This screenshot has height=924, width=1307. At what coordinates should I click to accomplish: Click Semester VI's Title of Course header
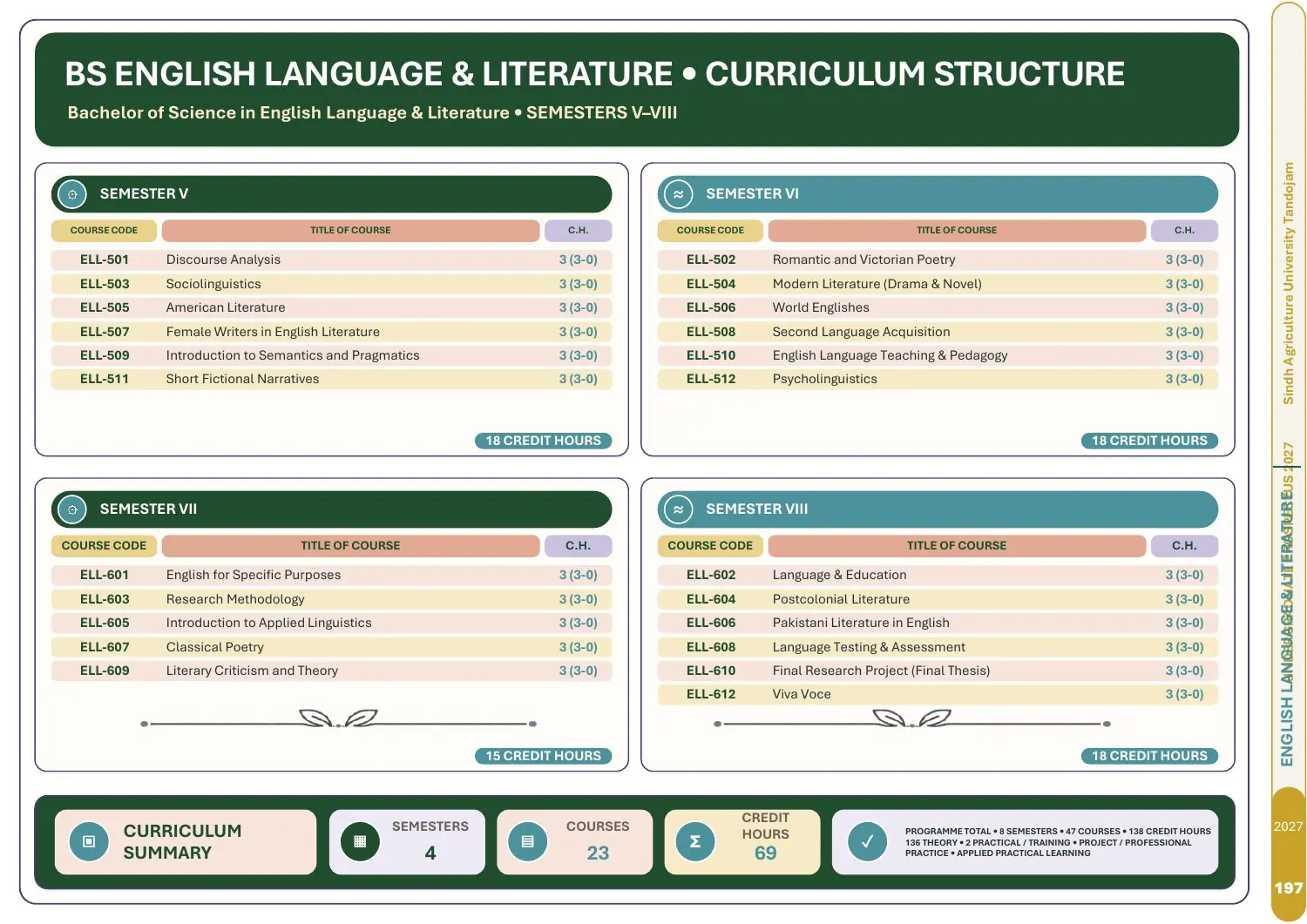[x=957, y=231]
